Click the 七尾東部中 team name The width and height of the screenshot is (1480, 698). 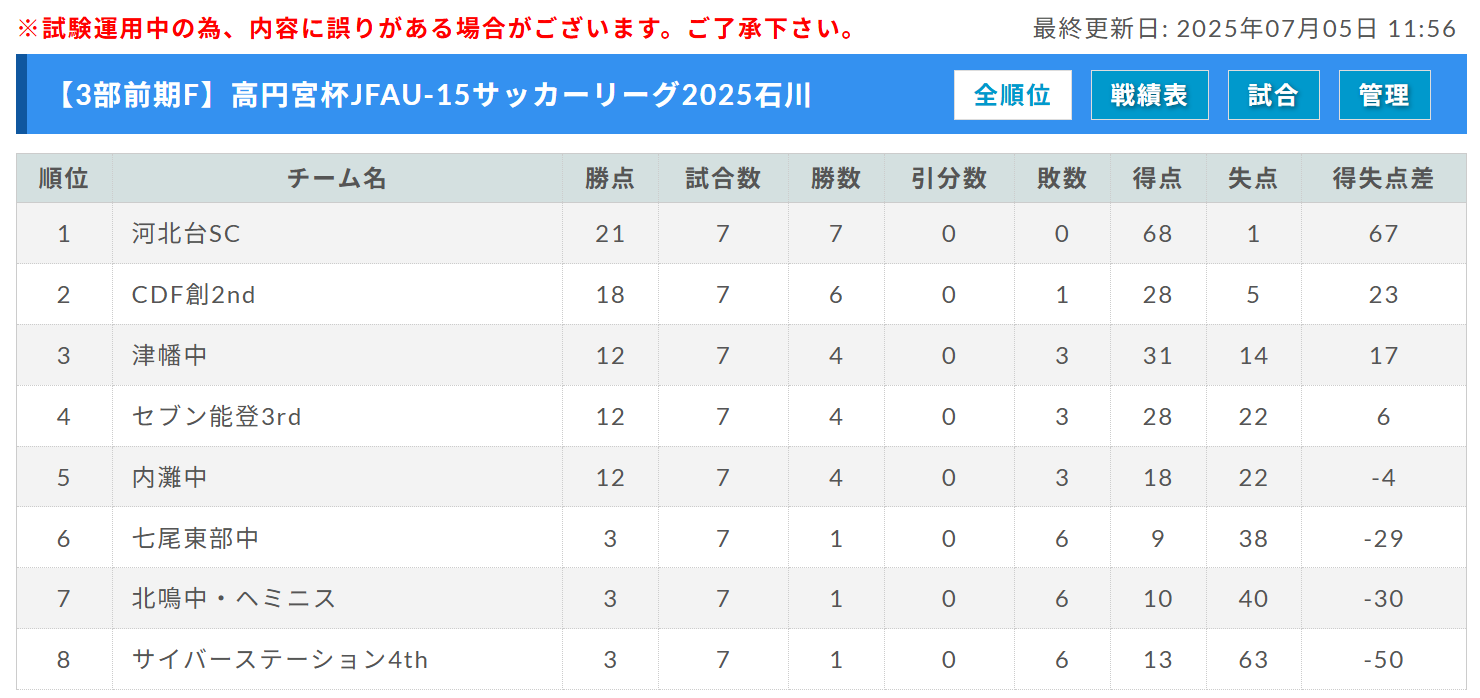point(195,538)
